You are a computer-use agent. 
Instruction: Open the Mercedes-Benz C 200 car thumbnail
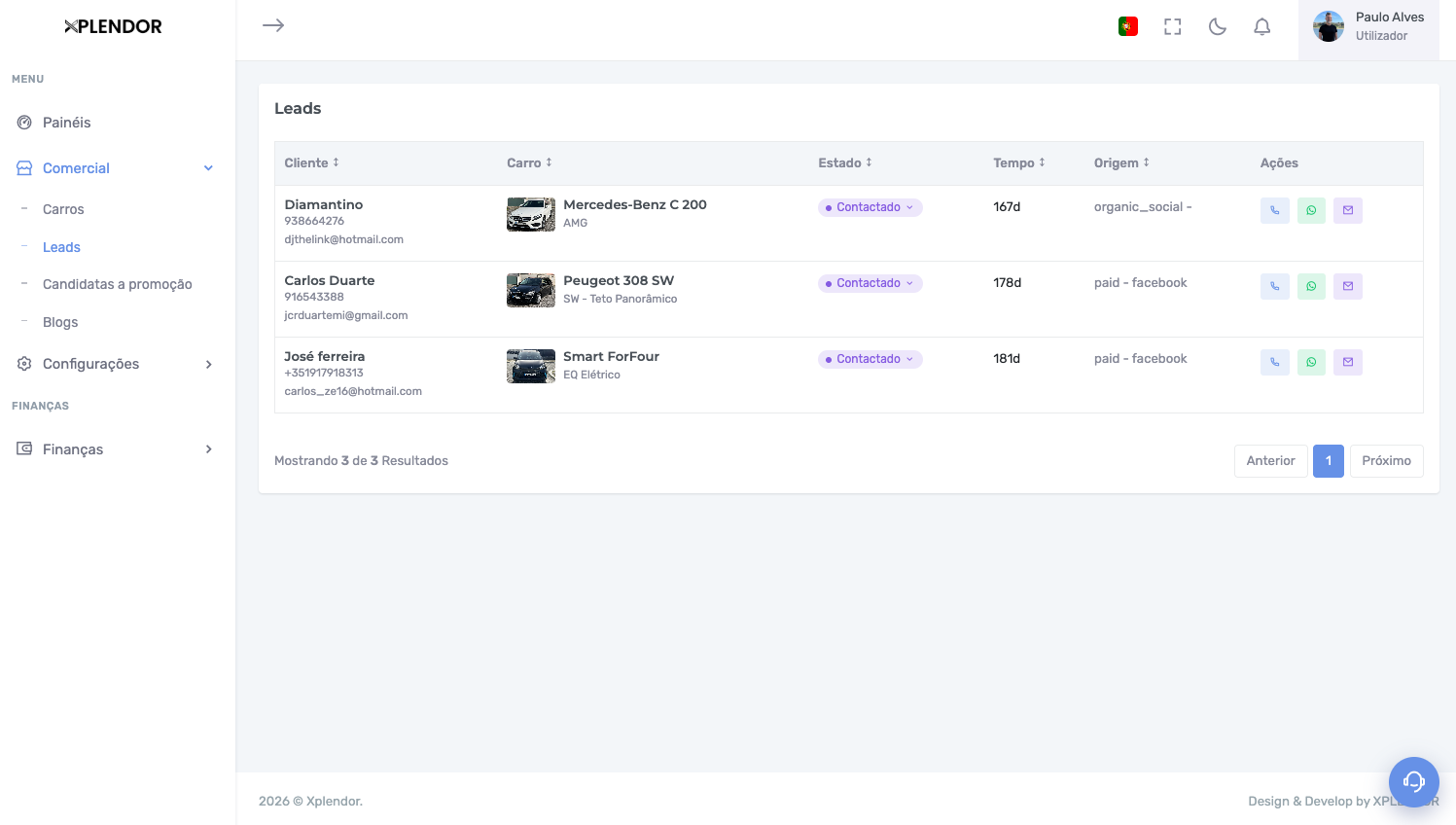pos(531,214)
